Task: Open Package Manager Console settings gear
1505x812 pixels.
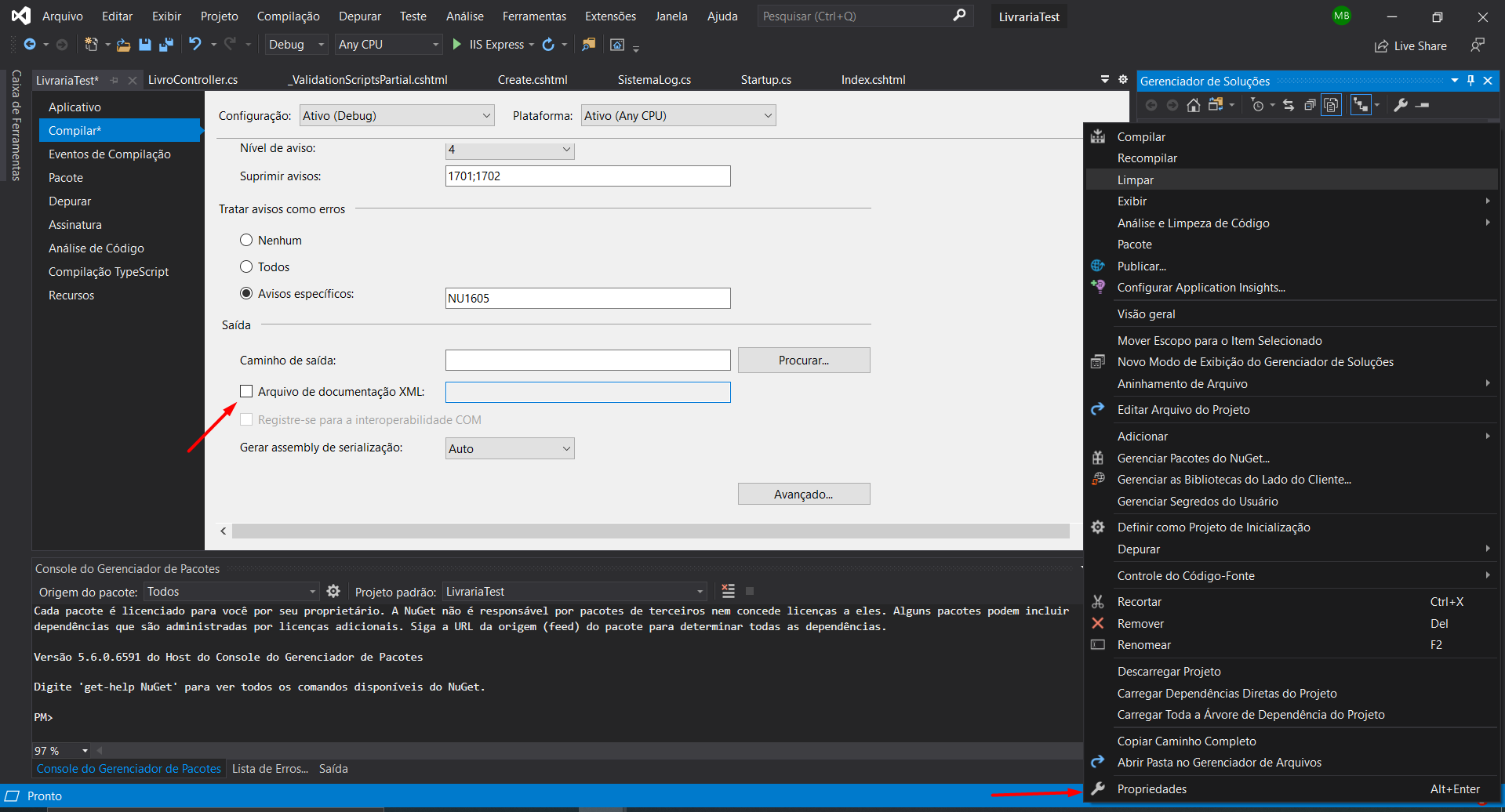Action: coord(333,591)
